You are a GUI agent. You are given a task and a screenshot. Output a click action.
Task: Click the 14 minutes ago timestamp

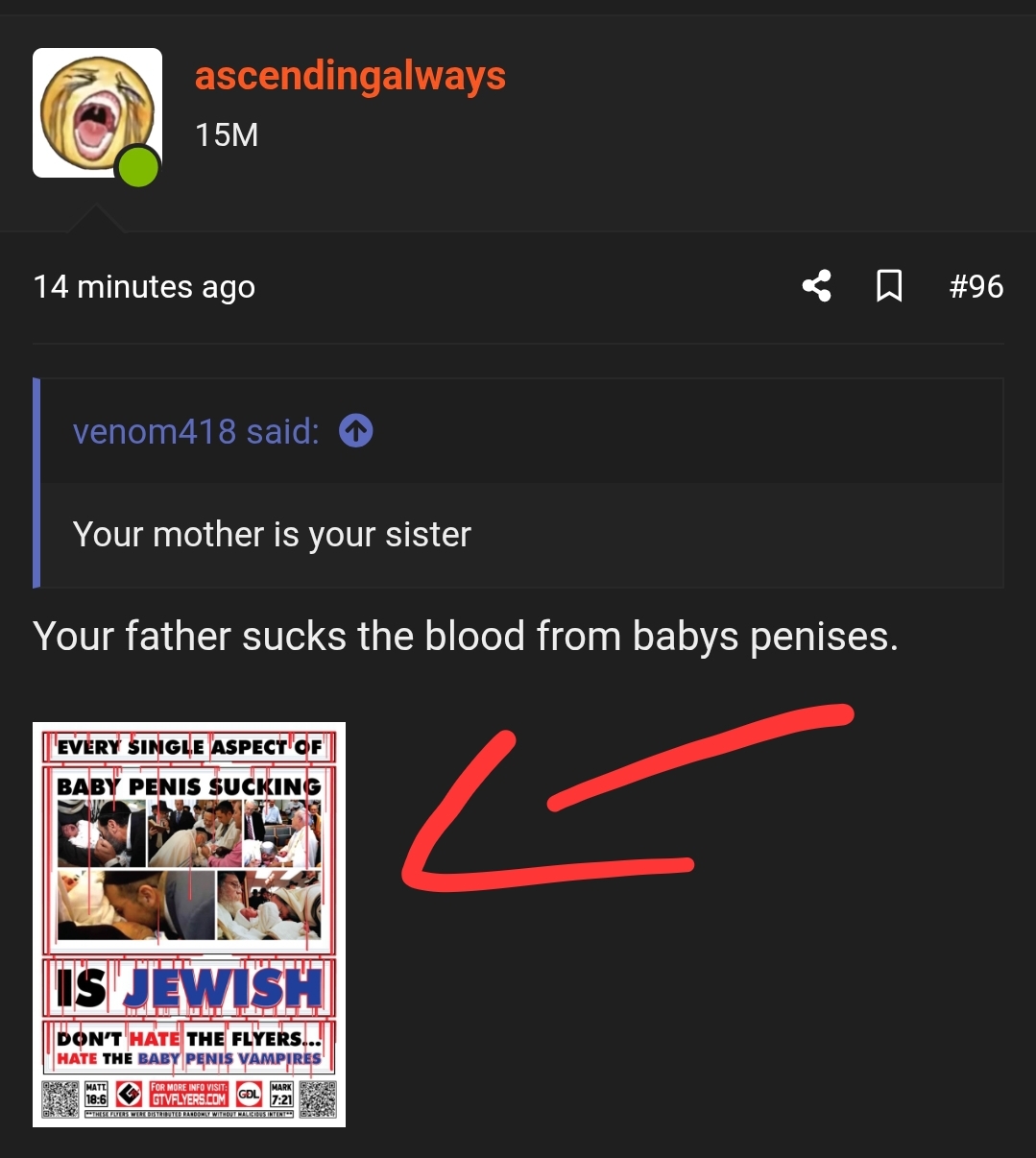coord(143,285)
